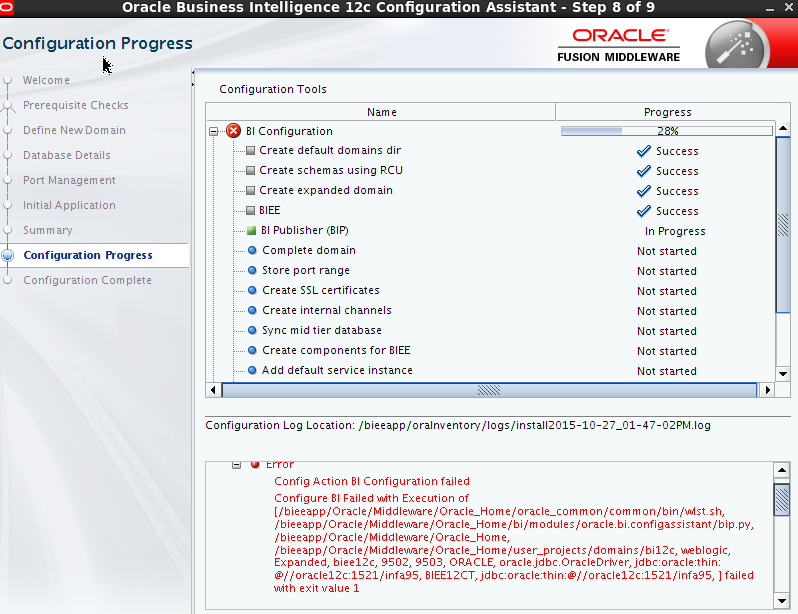Select the Configuration Complete step
The image size is (798, 614).
pyautogui.click(x=88, y=280)
